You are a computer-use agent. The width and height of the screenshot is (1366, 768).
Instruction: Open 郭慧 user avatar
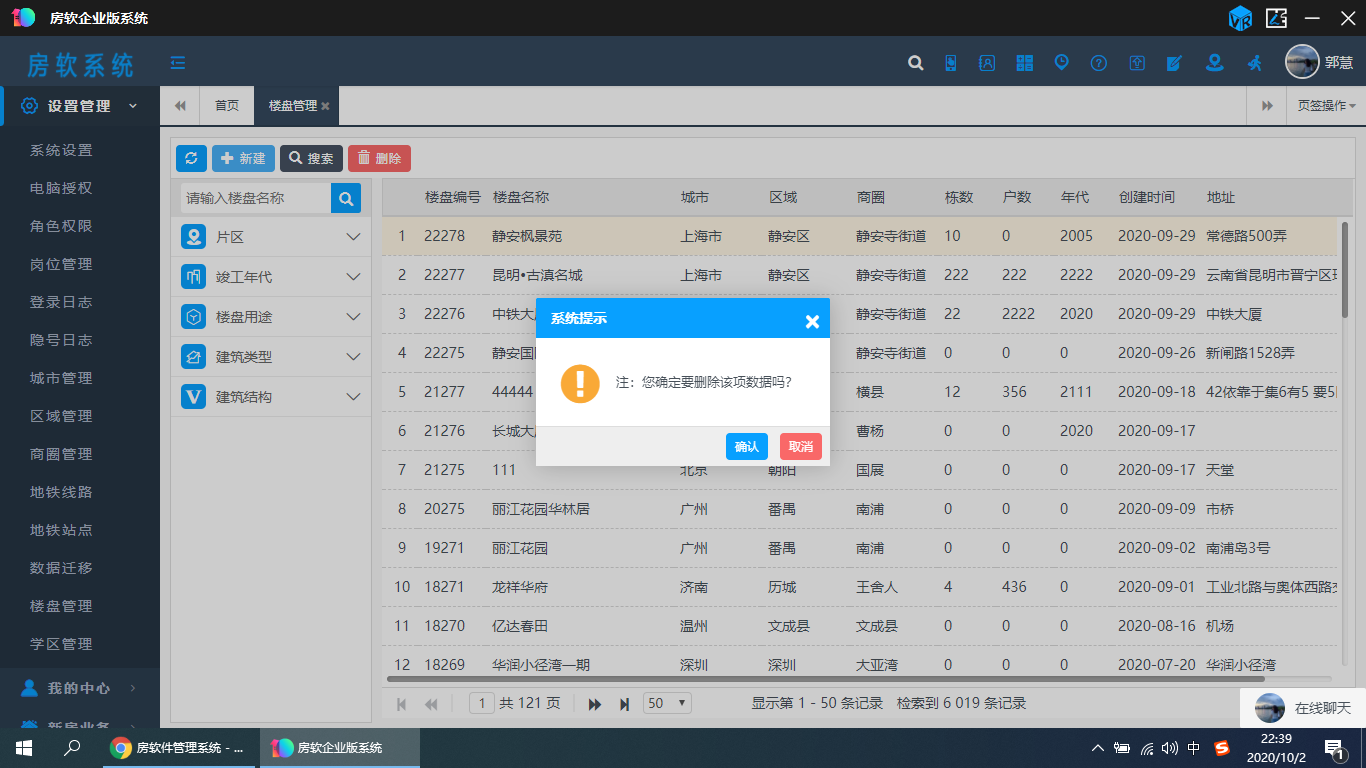(1302, 62)
